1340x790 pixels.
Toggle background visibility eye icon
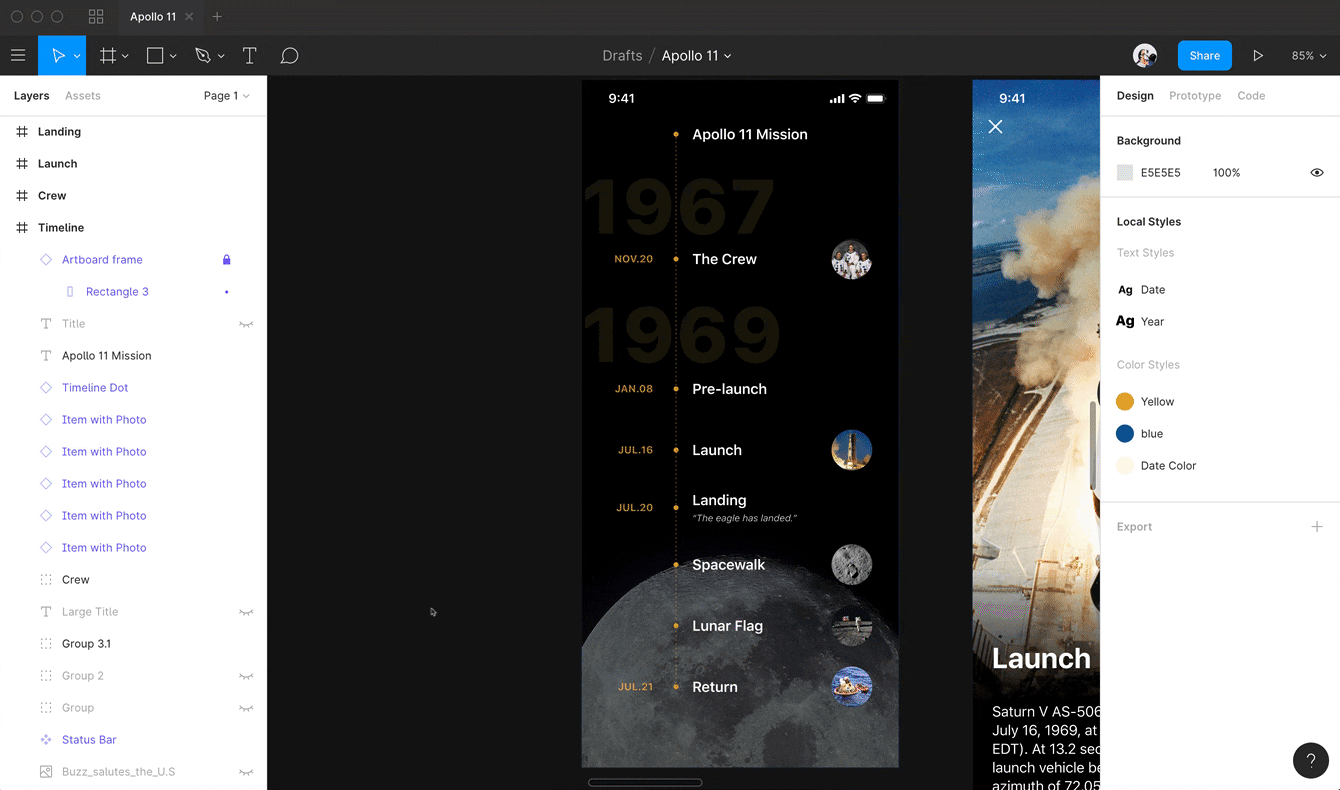1317,173
